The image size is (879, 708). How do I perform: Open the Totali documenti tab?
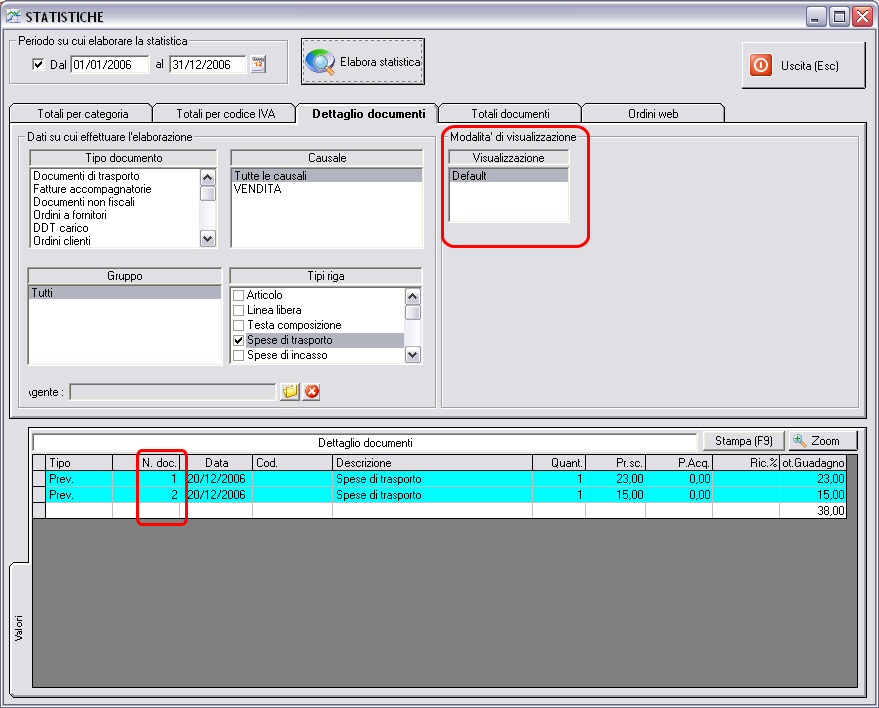pos(510,114)
